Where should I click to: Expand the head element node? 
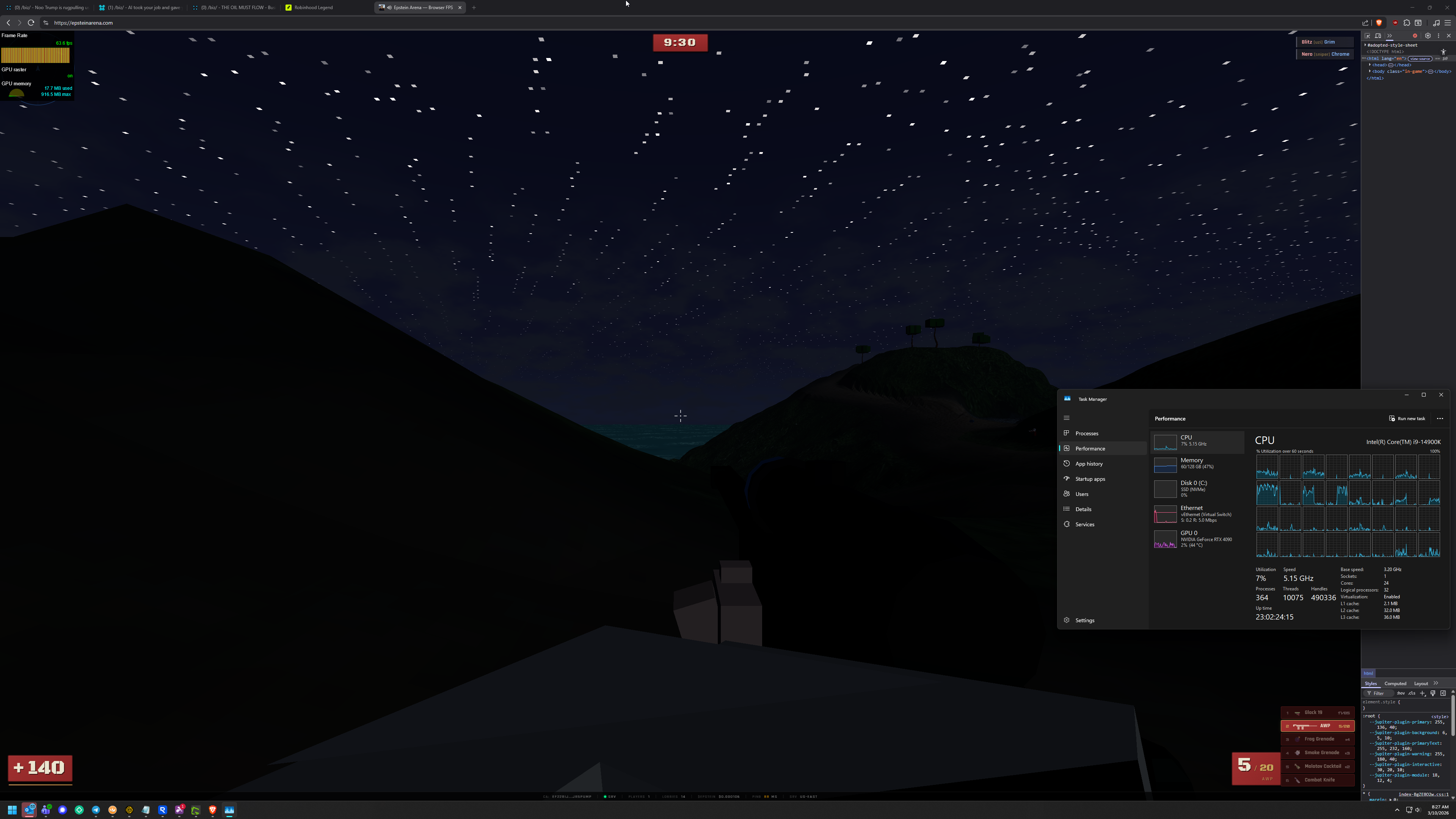coord(1370,65)
